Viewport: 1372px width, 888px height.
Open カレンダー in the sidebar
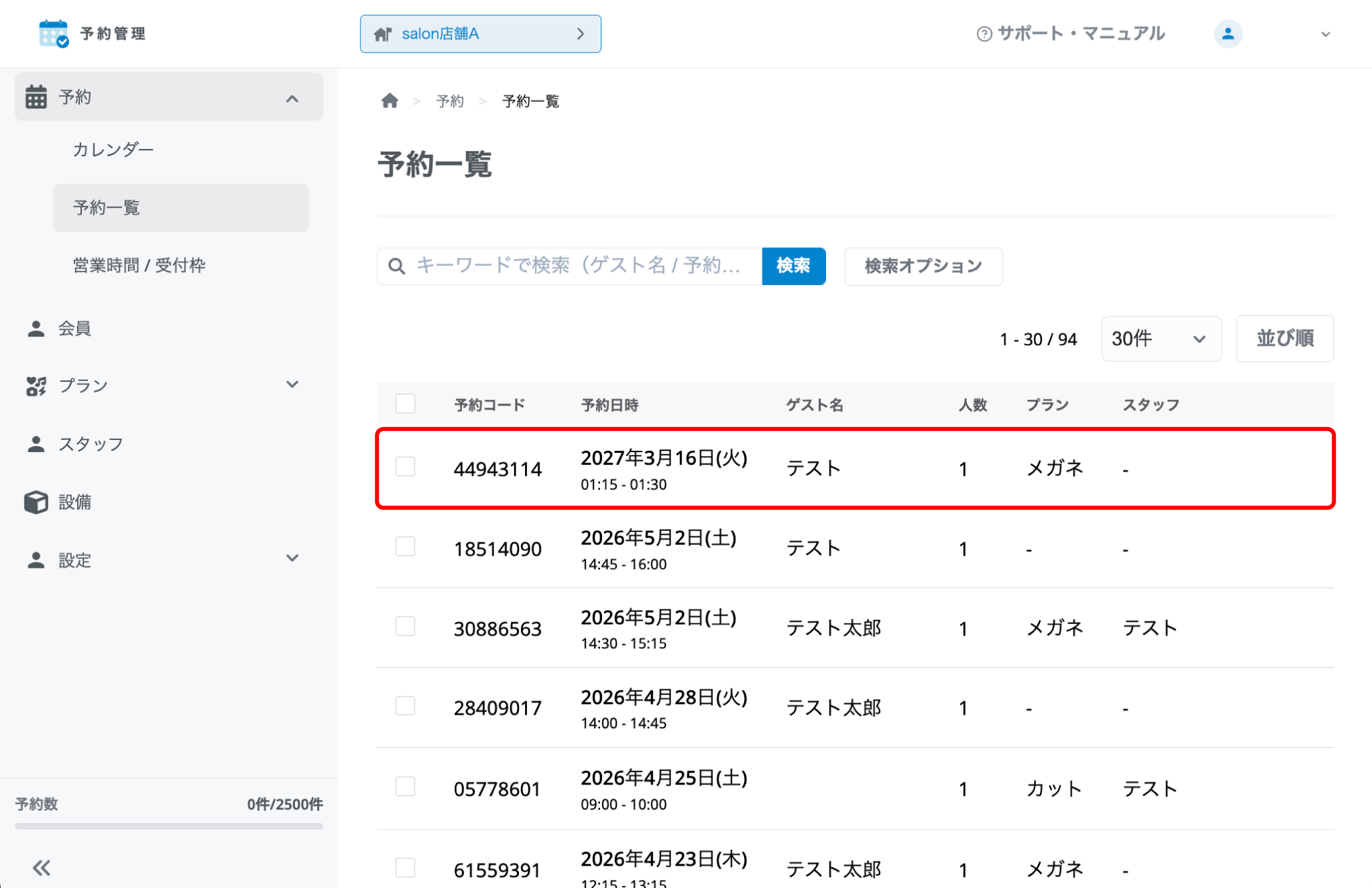point(113,150)
